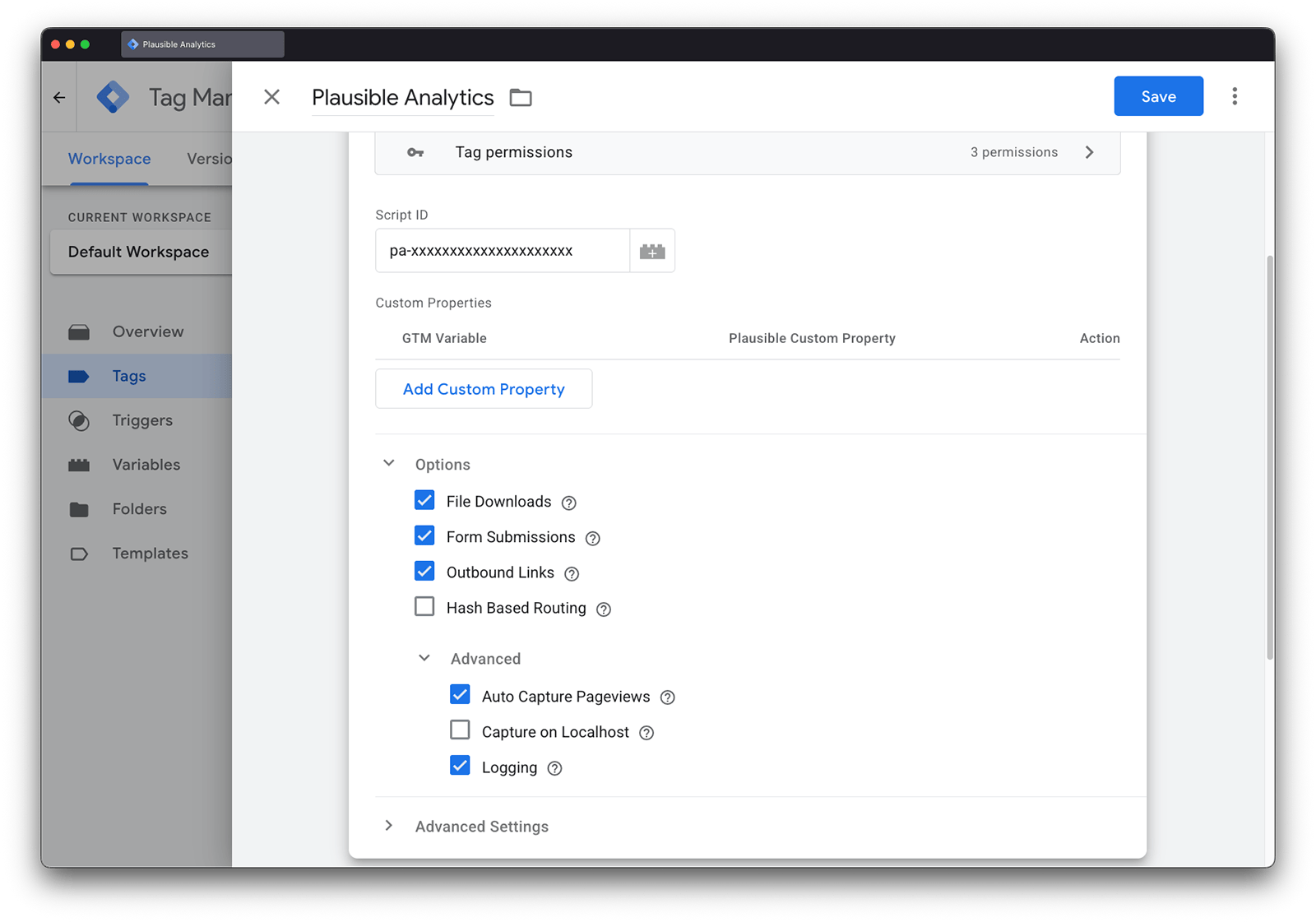The image size is (1316, 922).
Task: Click the key icon beside Tag permissions
Action: [415, 152]
